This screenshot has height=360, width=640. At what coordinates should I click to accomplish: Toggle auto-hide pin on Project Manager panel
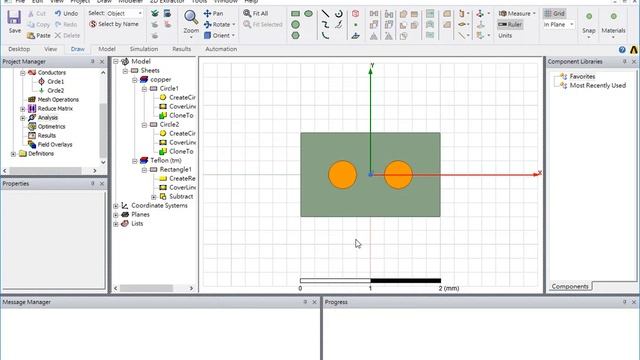tap(93, 61)
